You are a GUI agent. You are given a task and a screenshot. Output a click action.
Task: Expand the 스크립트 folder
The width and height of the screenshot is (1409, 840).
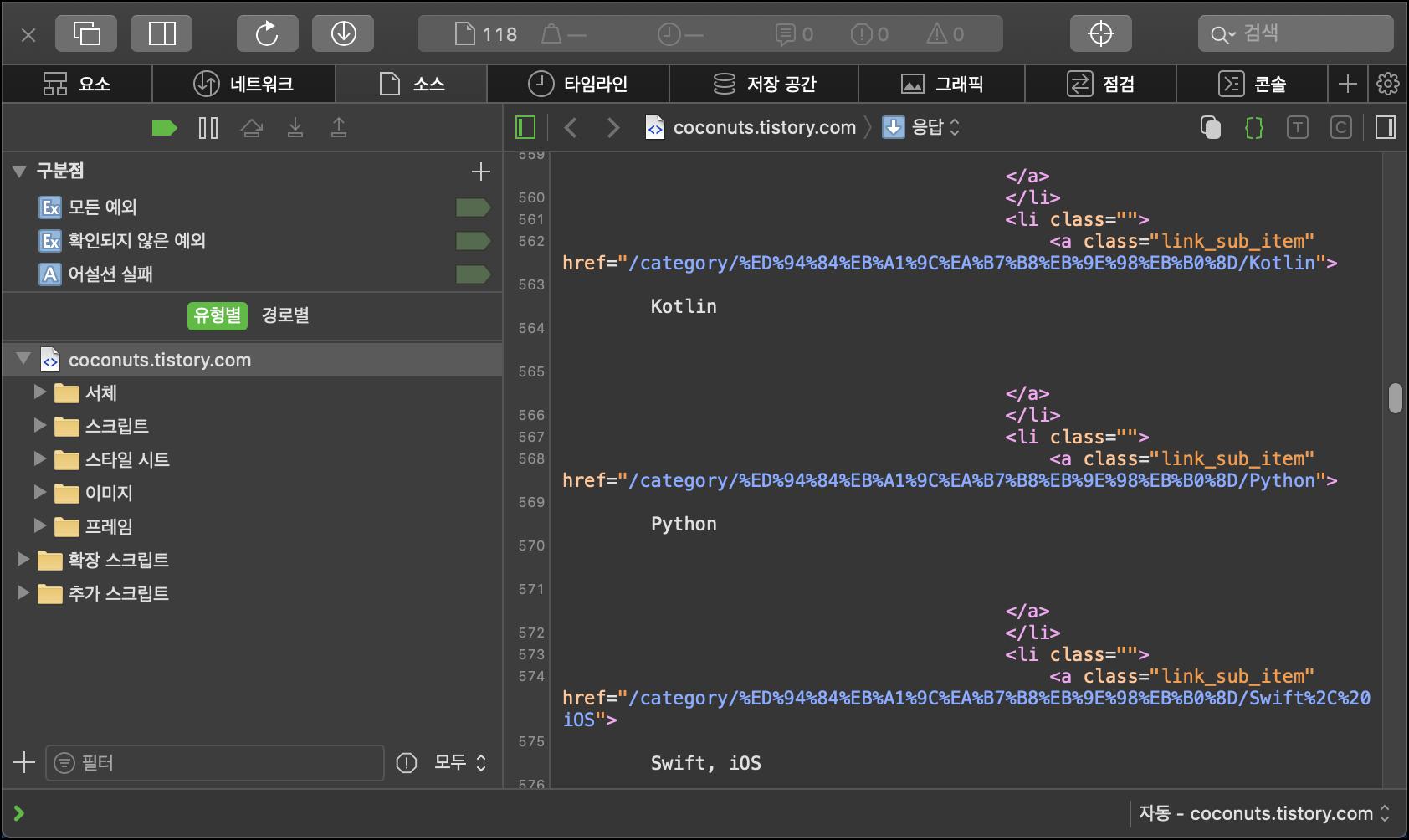pyautogui.click(x=39, y=425)
